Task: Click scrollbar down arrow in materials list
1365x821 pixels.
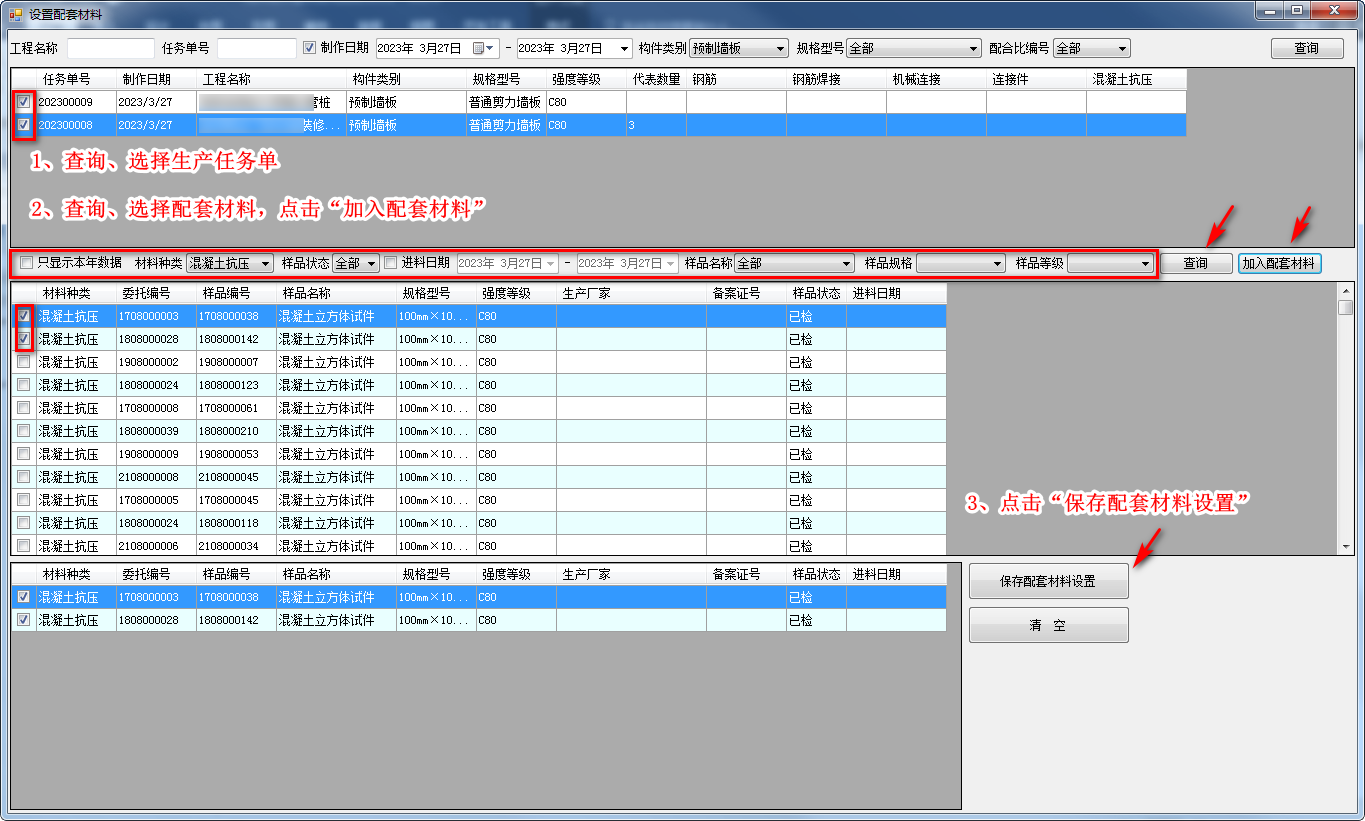Action: [1346, 547]
